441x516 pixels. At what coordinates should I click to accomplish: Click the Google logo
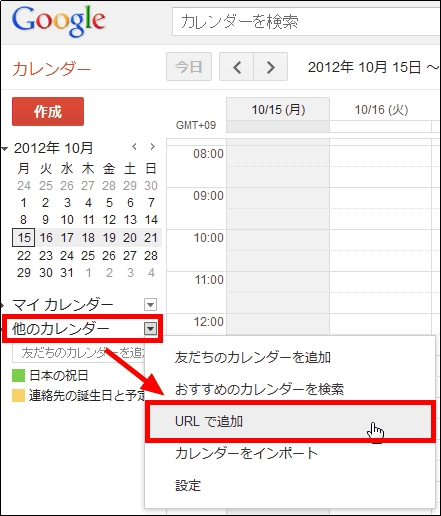59,22
